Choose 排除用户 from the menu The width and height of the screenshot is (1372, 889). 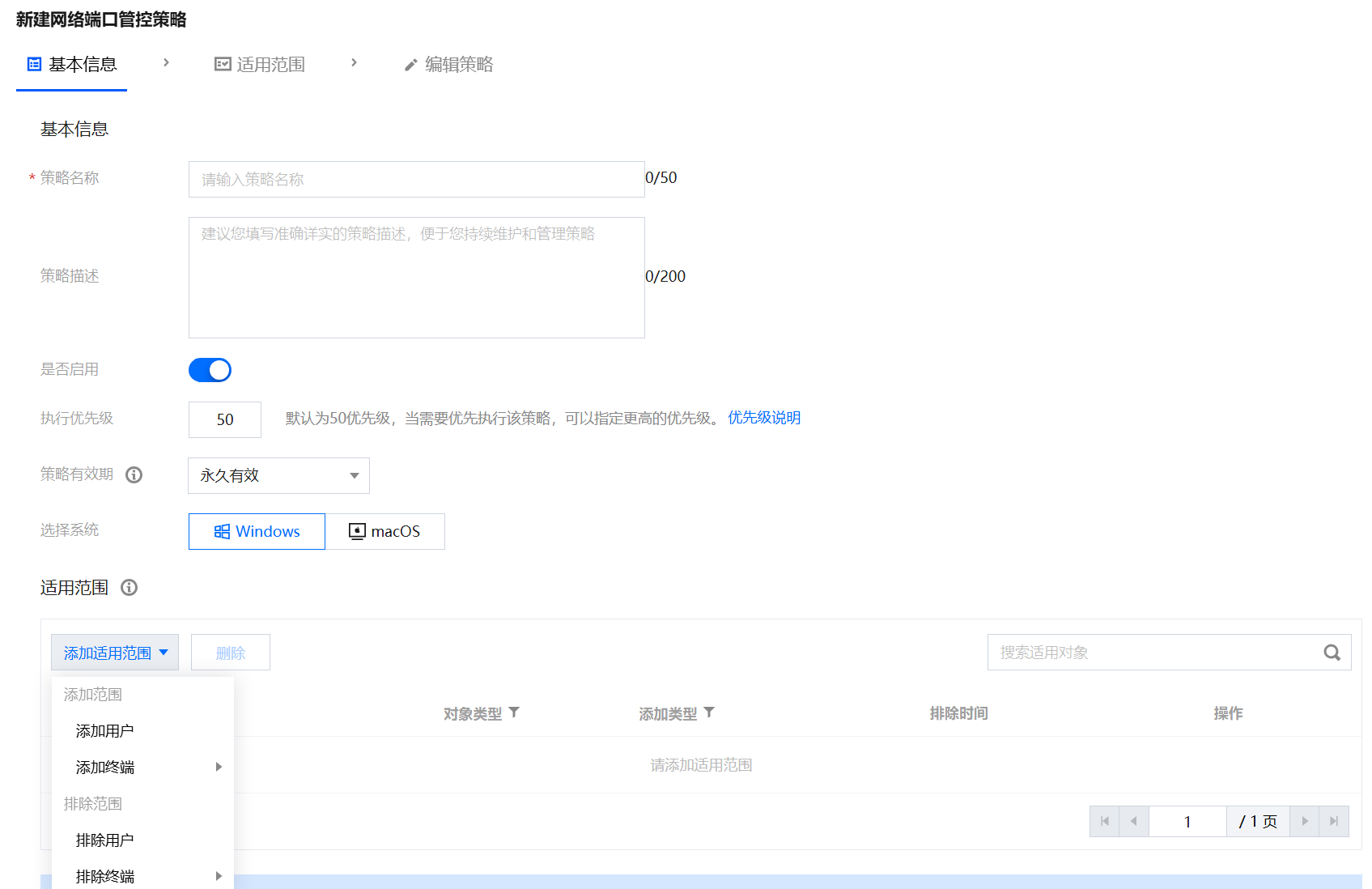105,840
